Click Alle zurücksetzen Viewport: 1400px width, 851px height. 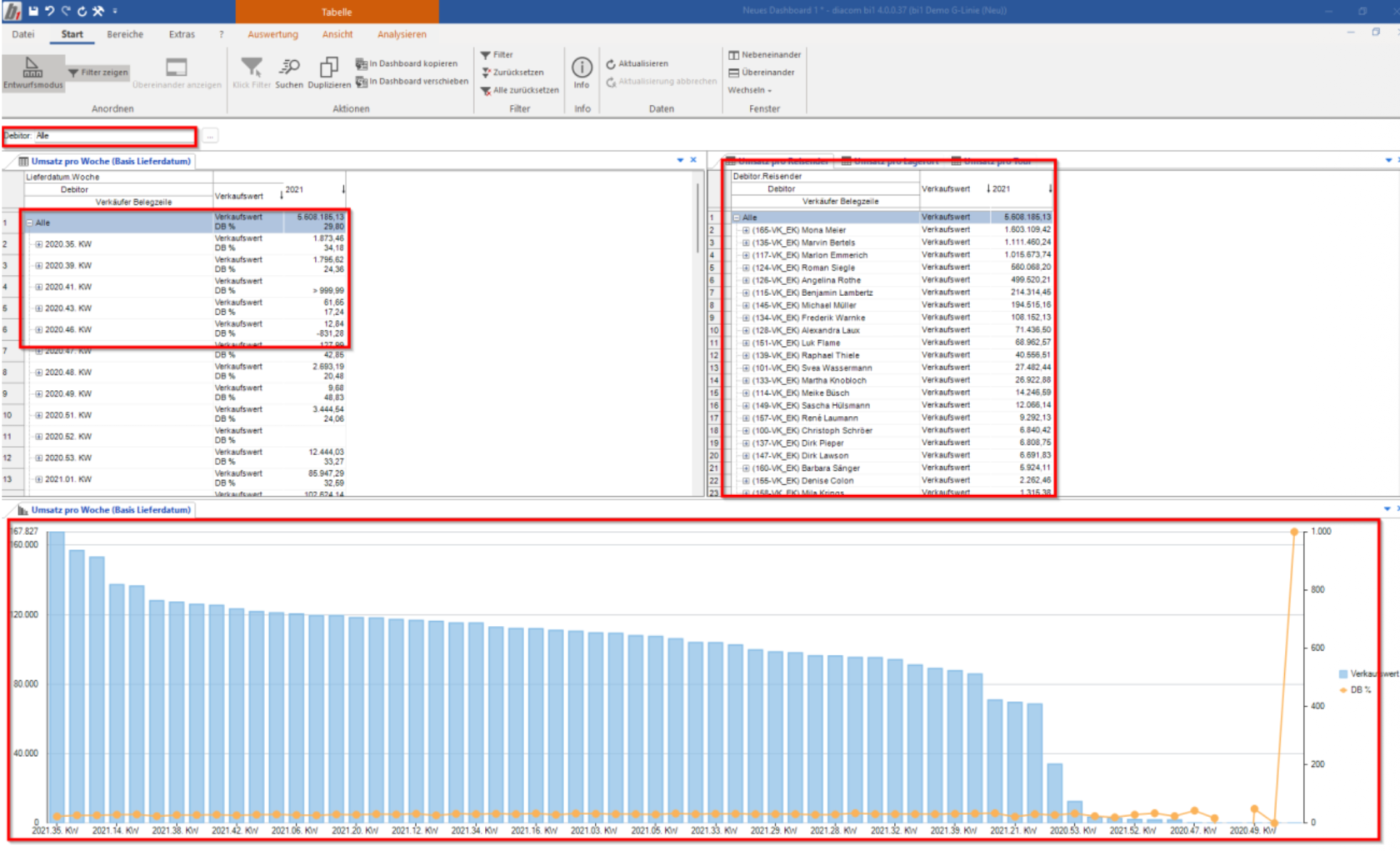point(519,90)
